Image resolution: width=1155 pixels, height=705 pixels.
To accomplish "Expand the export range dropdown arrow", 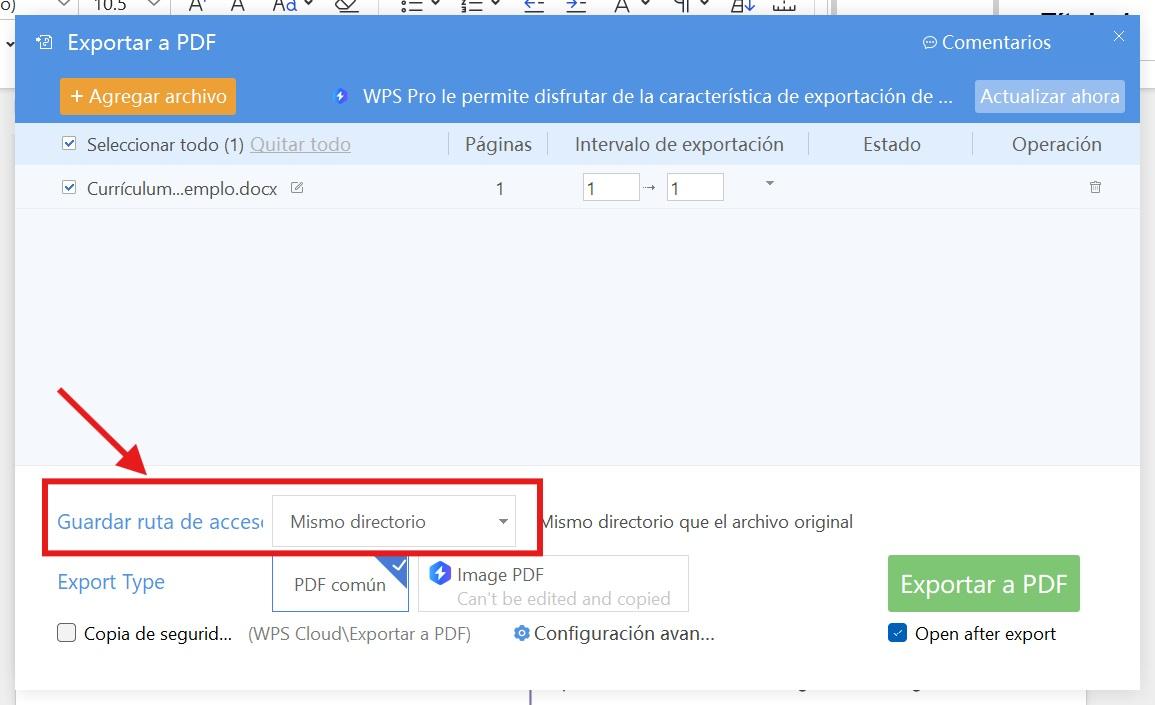I will [x=770, y=183].
